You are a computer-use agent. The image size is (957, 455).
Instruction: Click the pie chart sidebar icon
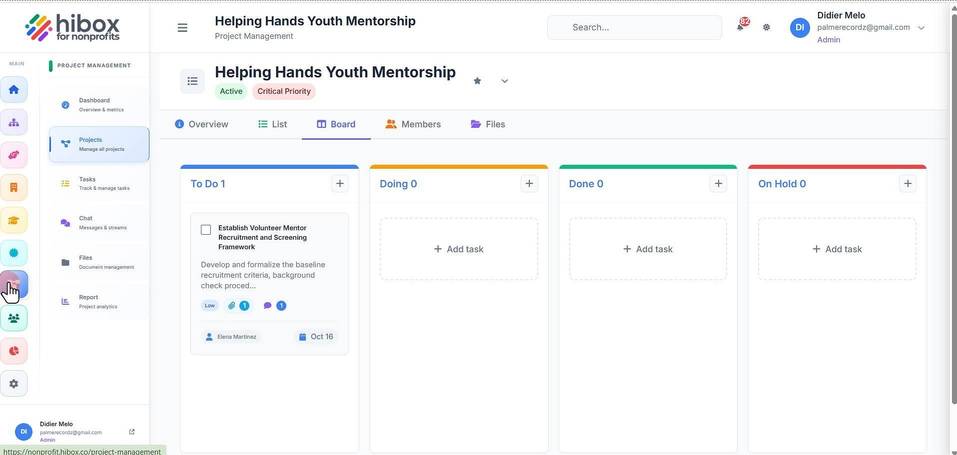click(14, 351)
